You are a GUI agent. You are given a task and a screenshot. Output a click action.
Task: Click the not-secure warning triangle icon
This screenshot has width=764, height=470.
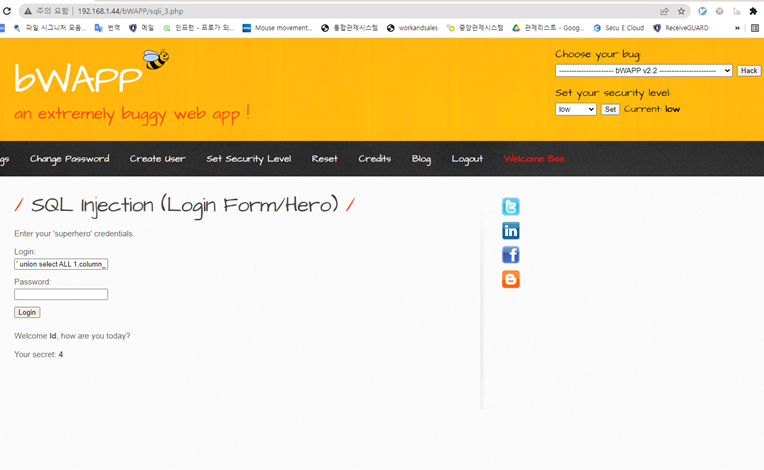[28, 11]
